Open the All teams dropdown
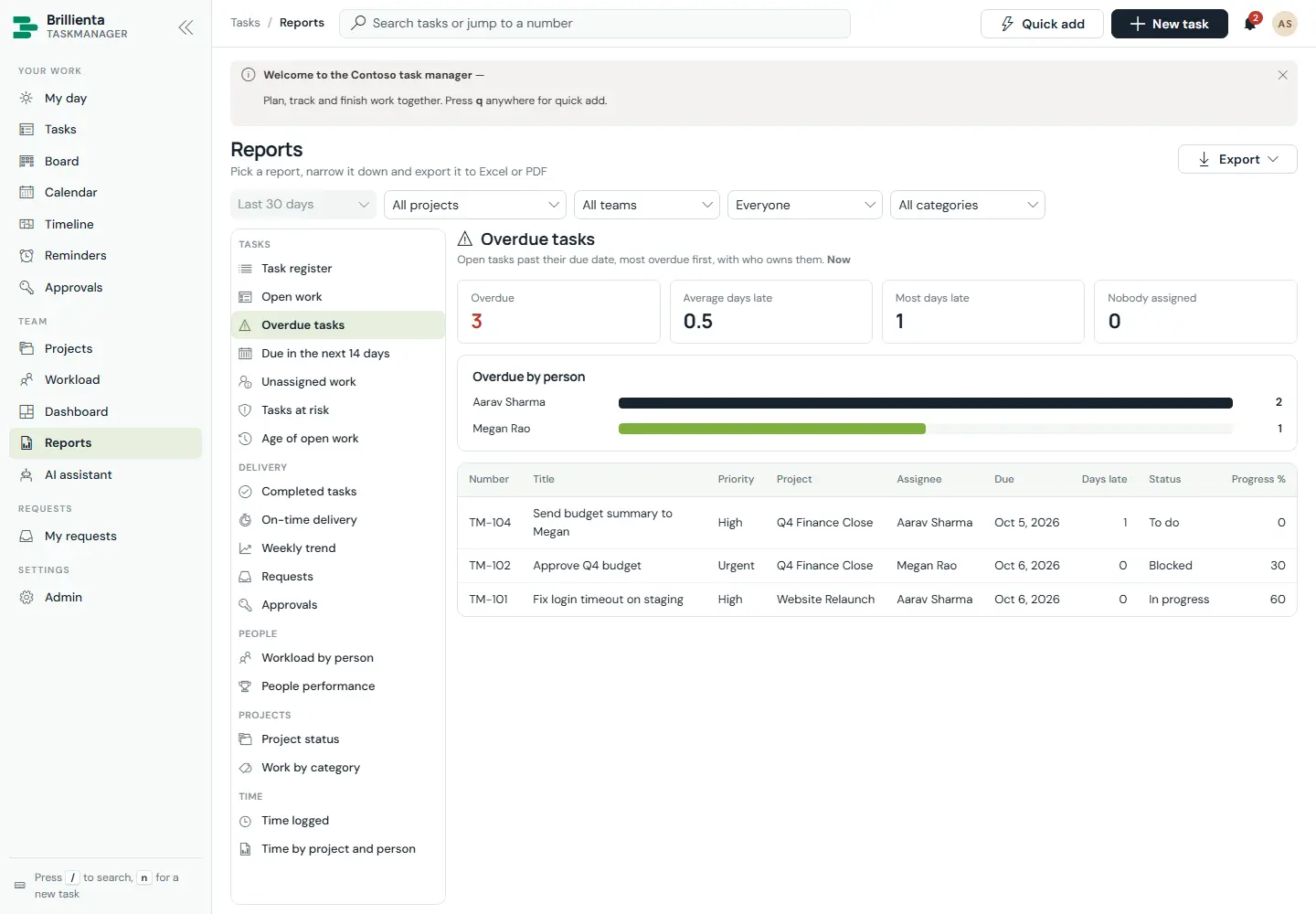This screenshot has width=1316, height=914. [x=647, y=205]
